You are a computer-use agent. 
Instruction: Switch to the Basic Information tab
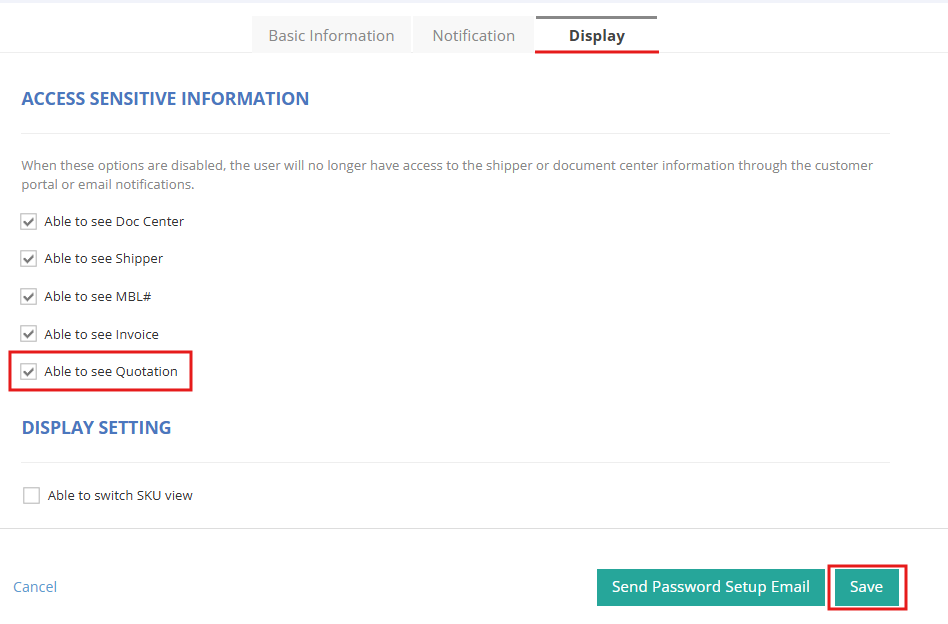331,35
